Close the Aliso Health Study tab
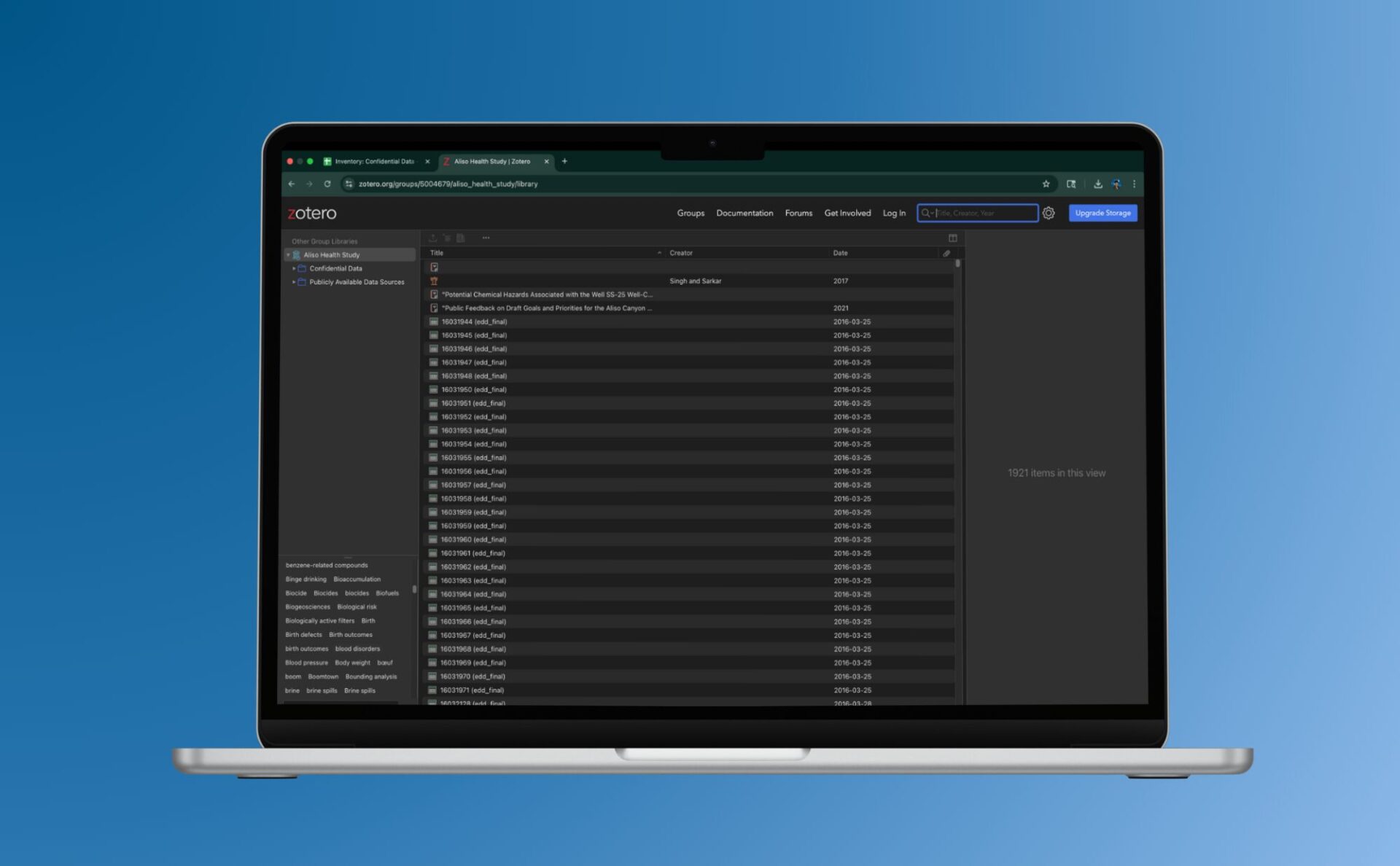 pyautogui.click(x=546, y=162)
